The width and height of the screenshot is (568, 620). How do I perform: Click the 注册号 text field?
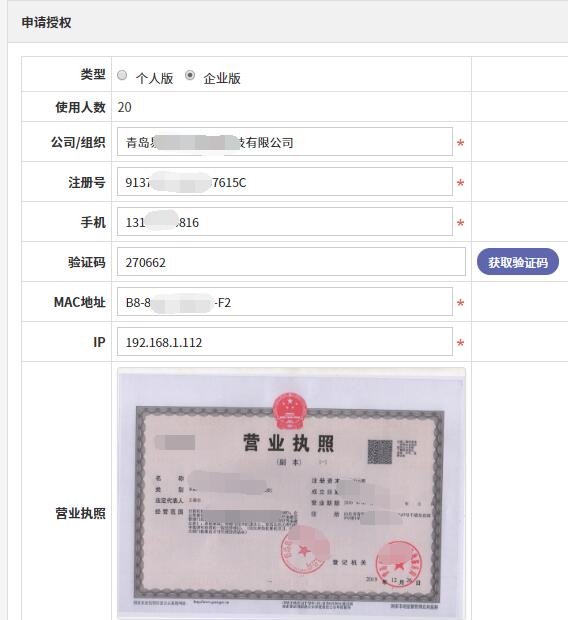point(285,181)
